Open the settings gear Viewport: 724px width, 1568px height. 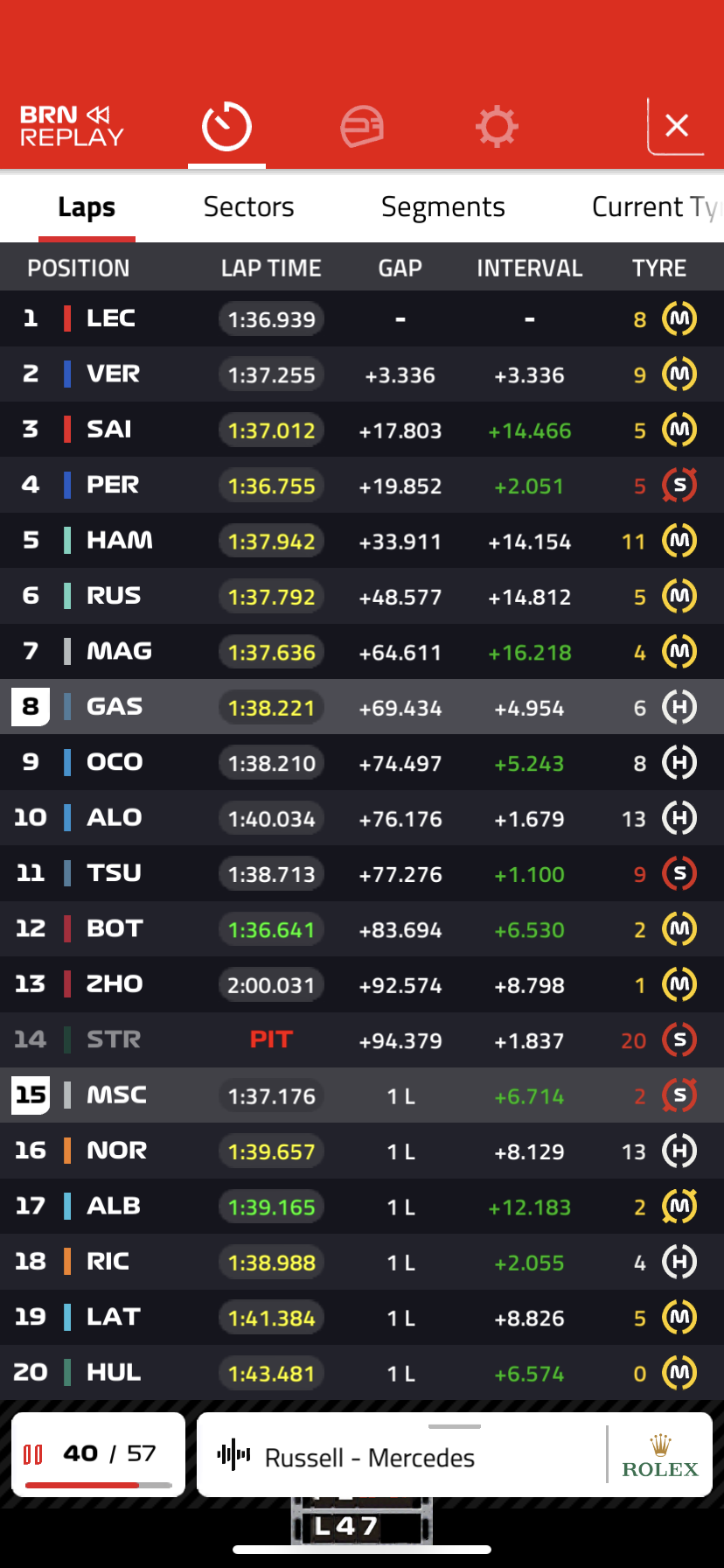(x=497, y=127)
